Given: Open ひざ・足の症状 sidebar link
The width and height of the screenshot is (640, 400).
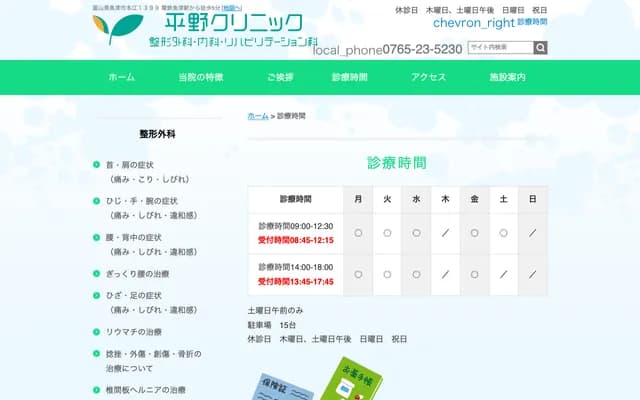Looking at the screenshot, I should (x=151, y=302).
